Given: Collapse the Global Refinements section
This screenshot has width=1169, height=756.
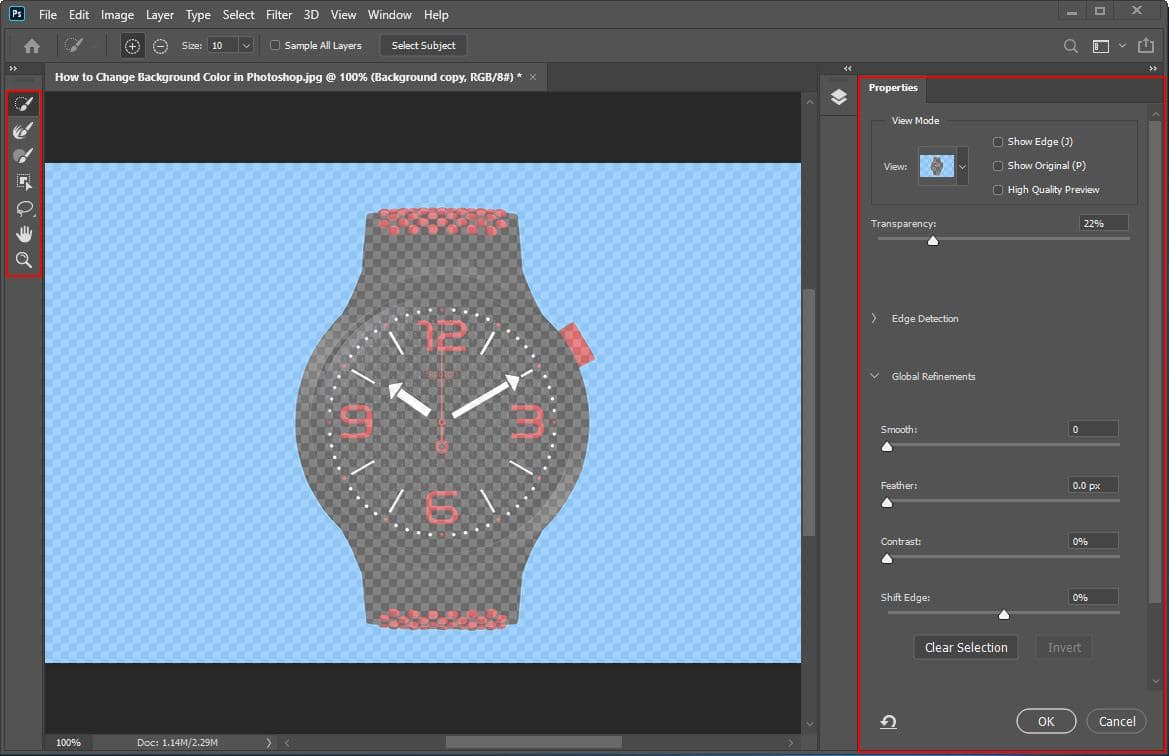Looking at the screenshot, I should (874, 376).
